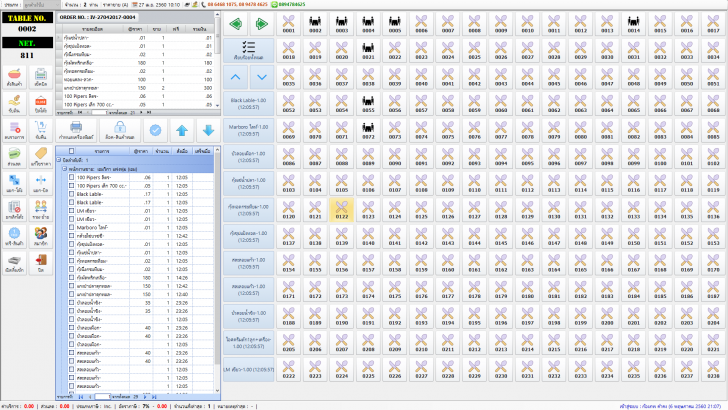This screenshot has height=410, width=728.
Task: Select the Black Lable-1.00 queue button
Action: 248,104
